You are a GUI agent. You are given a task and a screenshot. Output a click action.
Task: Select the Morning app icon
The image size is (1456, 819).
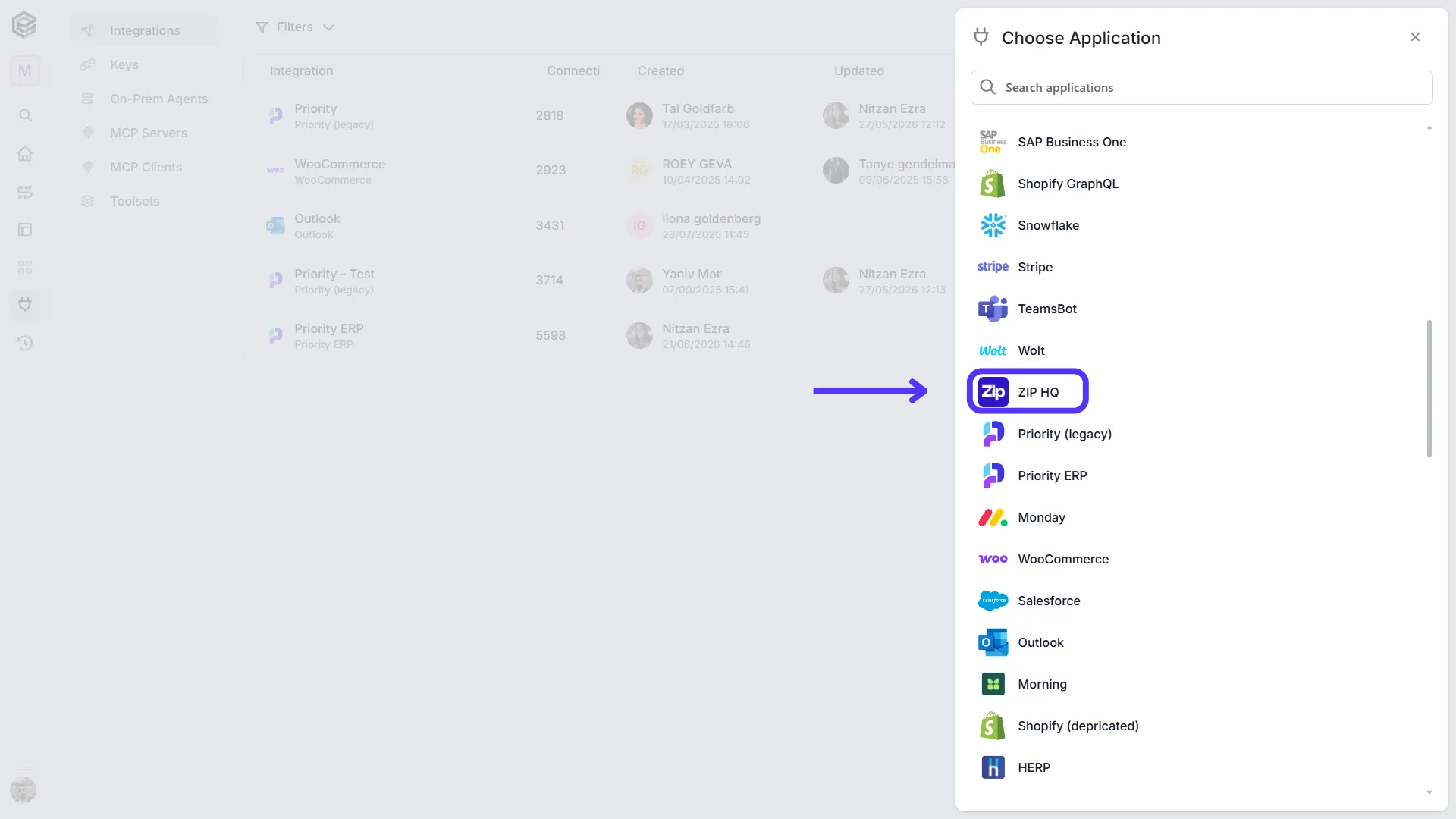[993, 684]
